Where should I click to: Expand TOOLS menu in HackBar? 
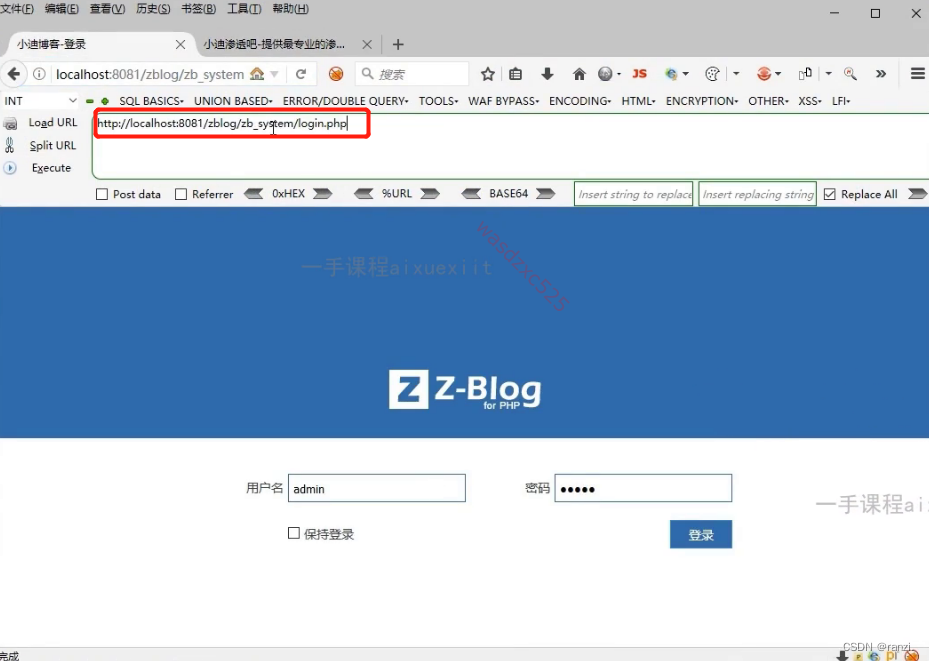(x=438, y=101)
